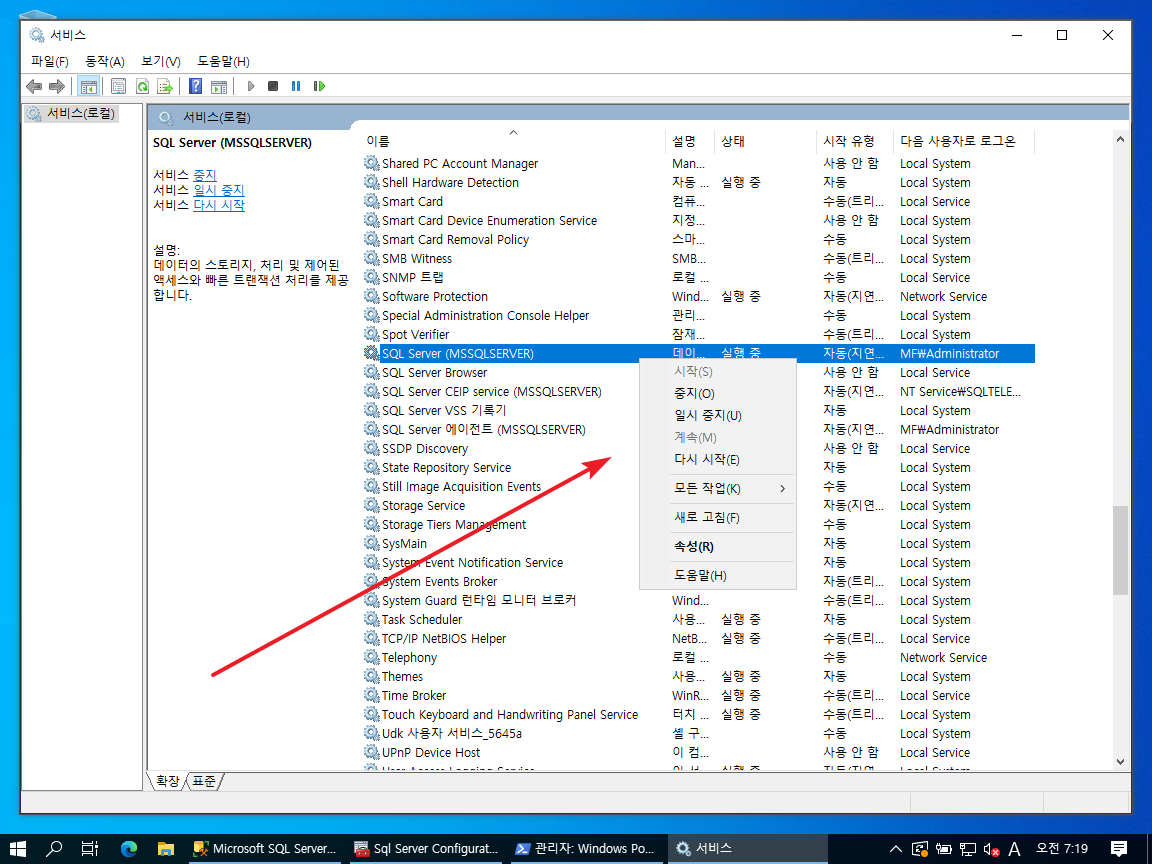Switch to the Windows PowerShell taskbar window

[585, 849]
